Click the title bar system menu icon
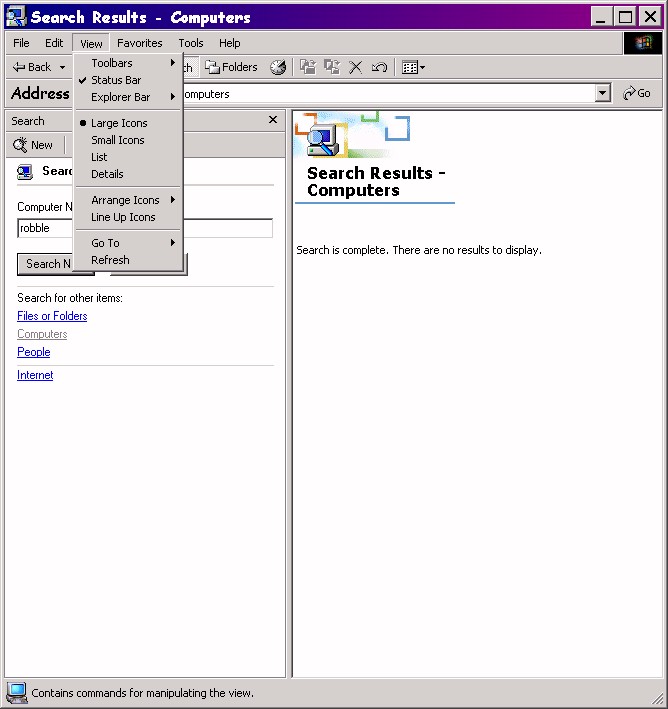This screenshot has height=709, width=668. pyautogui.click(x=16, y=17)
